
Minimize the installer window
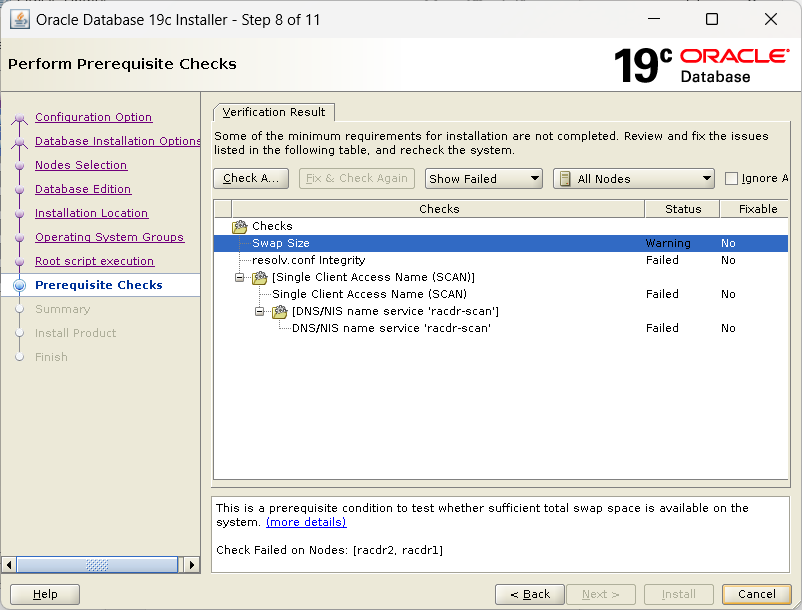[x=654, y=19]
